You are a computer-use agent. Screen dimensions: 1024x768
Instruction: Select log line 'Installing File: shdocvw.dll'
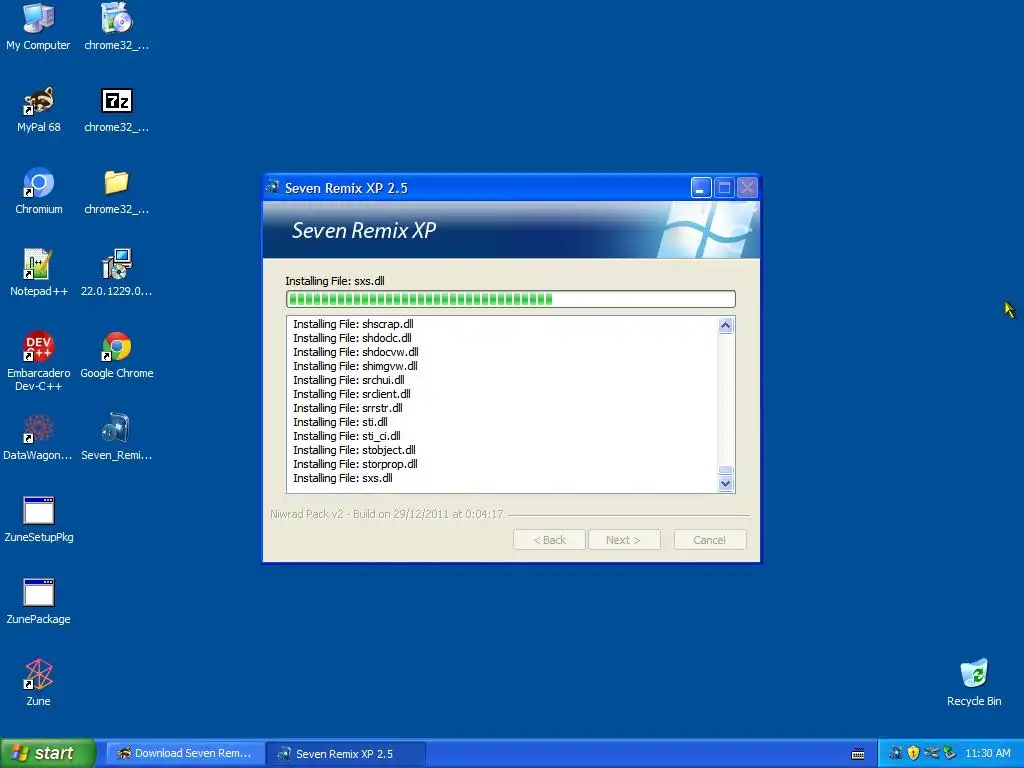pos(356,352)
